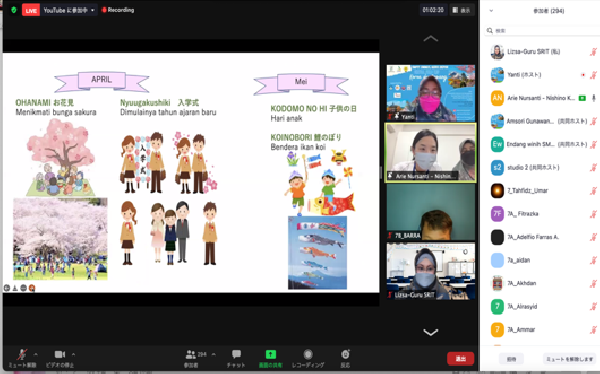This screenshot has width=600, height=374.
Task: Select the 7B_BARRA video tile
Action: 430,212
